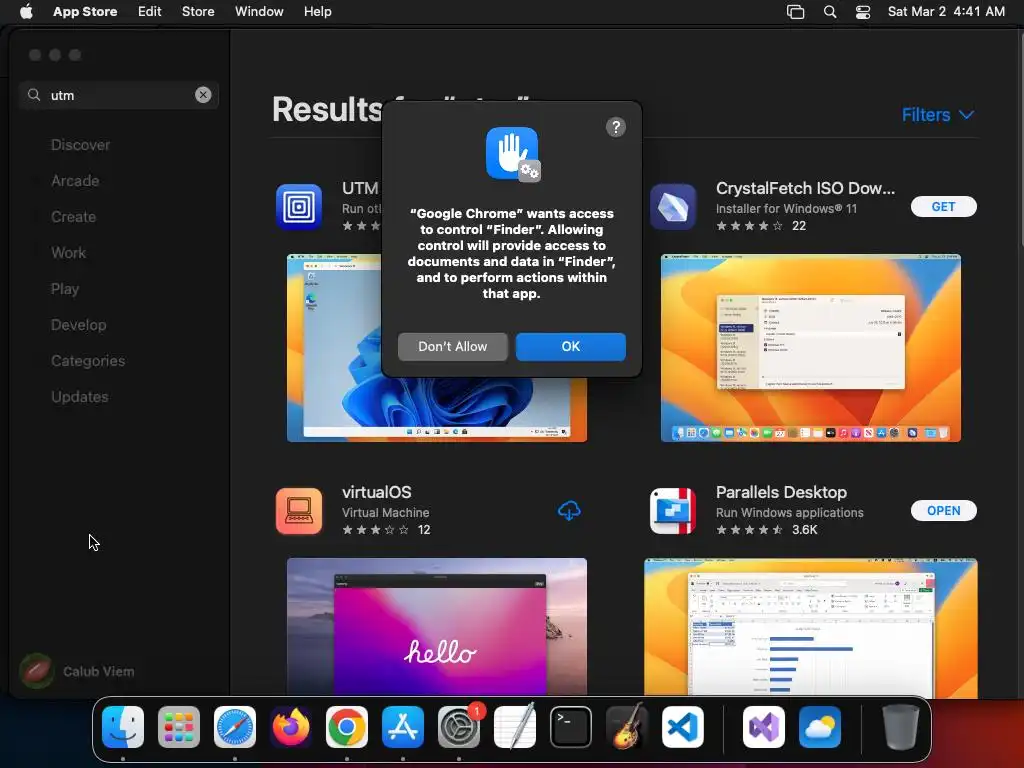The image size is (1024, 768).
Task: Open the Develop sidebar section
Action: [x=78, y=325]
